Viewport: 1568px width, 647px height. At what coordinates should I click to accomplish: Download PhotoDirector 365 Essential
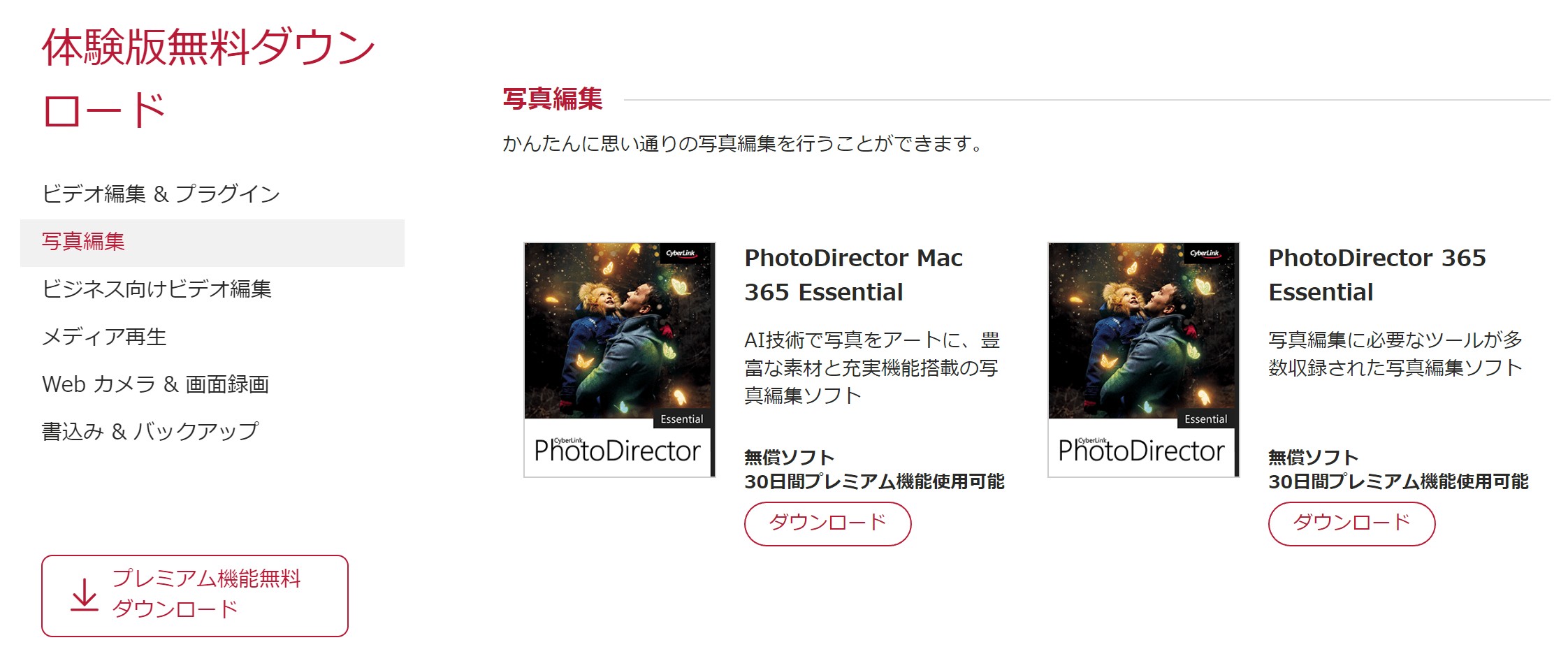(1351, 523)
